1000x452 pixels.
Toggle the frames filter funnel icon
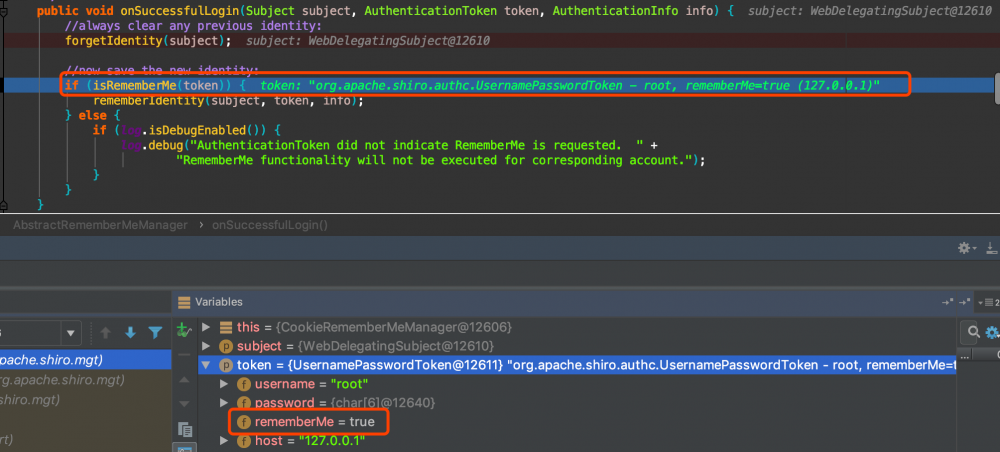click(155, 333)
